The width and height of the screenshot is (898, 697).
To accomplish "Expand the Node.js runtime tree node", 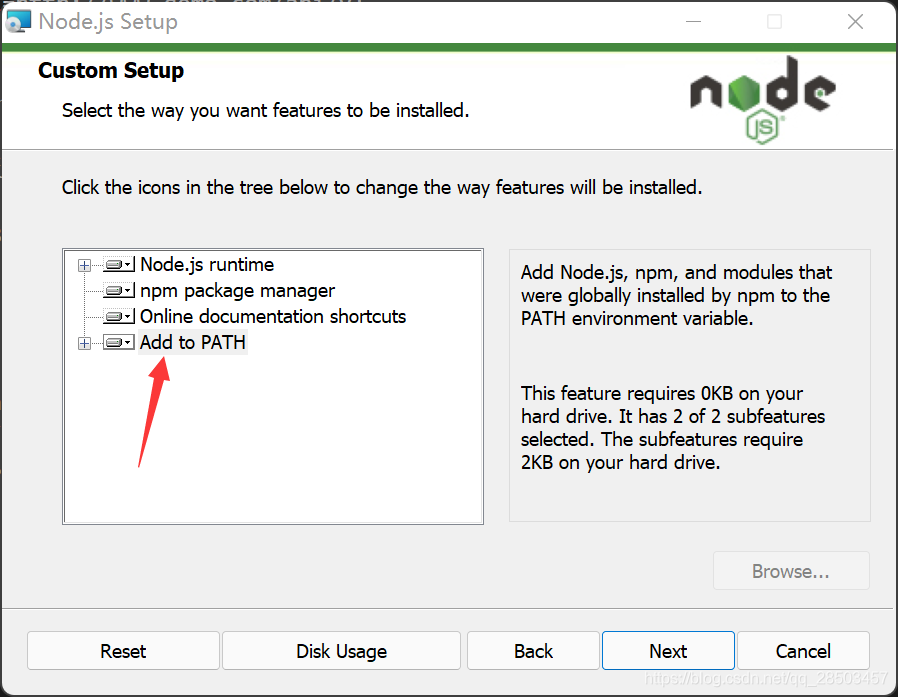I will pyautogui.click(x=84, y=264).
